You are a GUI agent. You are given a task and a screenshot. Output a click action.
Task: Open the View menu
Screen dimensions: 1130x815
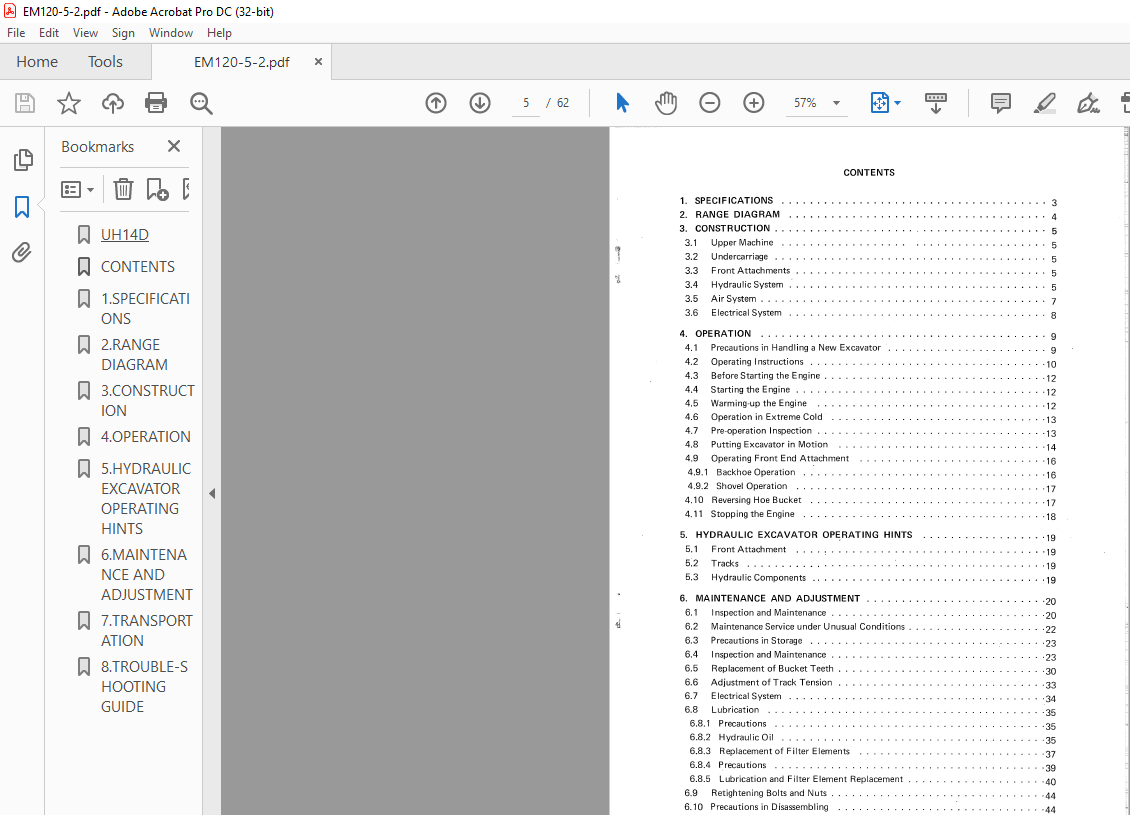[x=85, y=32]
